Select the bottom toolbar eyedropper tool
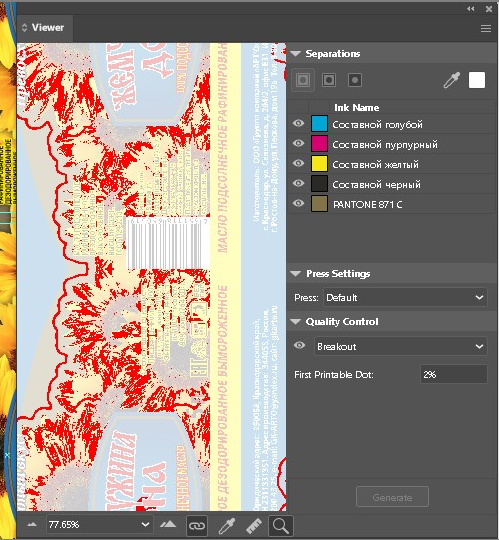 click(x=227, y=526)
